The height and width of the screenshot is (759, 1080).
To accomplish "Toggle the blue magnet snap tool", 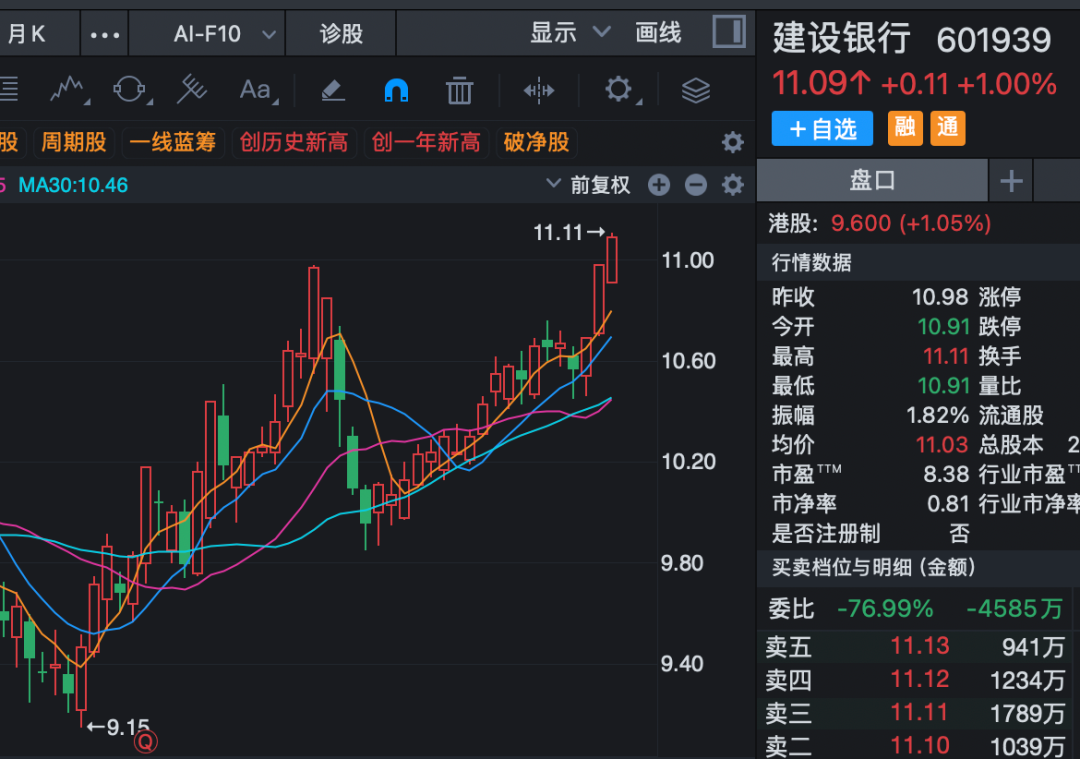I will pyautogui.click(x=396, y=90).
